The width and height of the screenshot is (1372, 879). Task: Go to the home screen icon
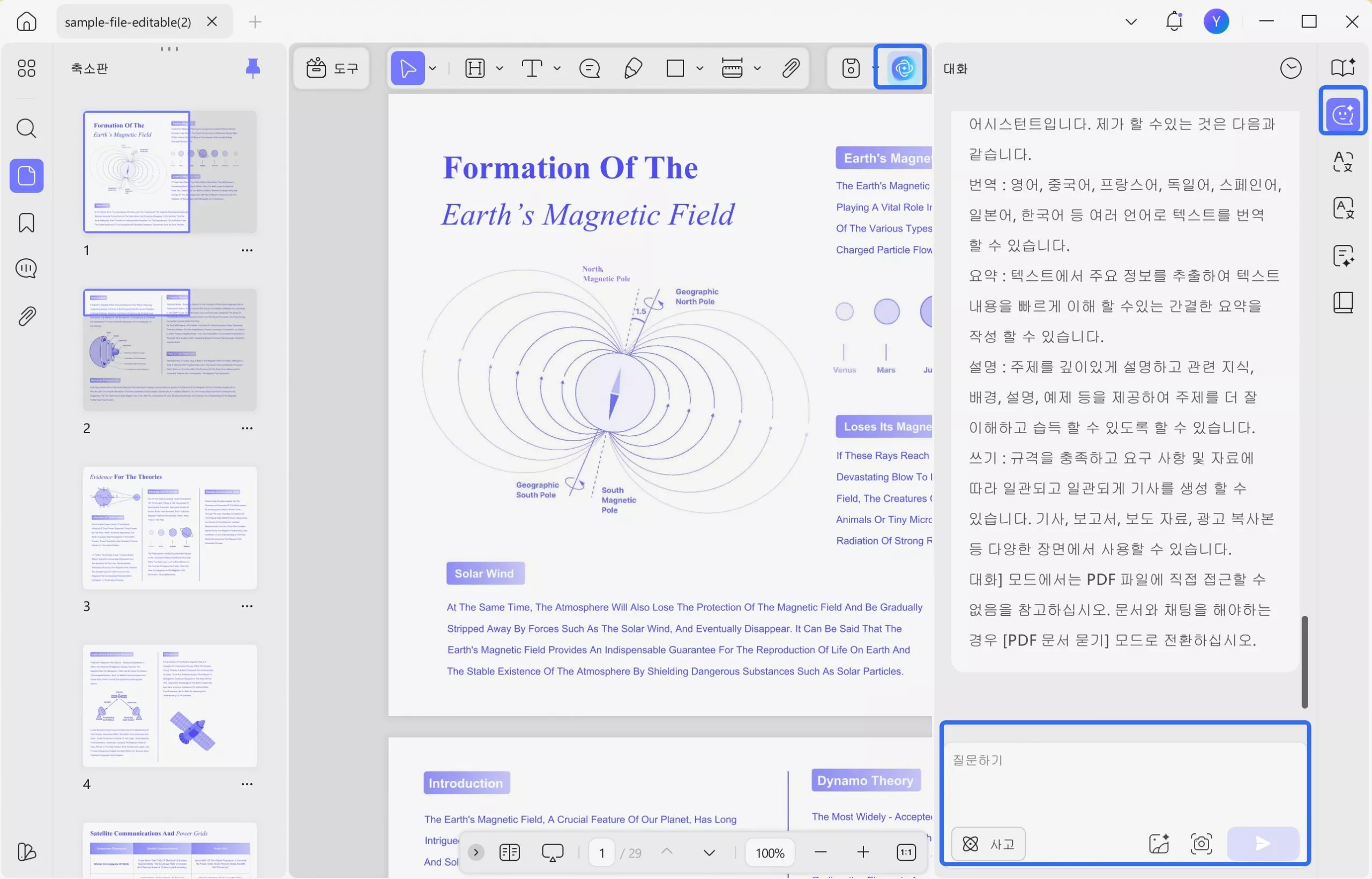pyautogui.click(x=26, y=21)
